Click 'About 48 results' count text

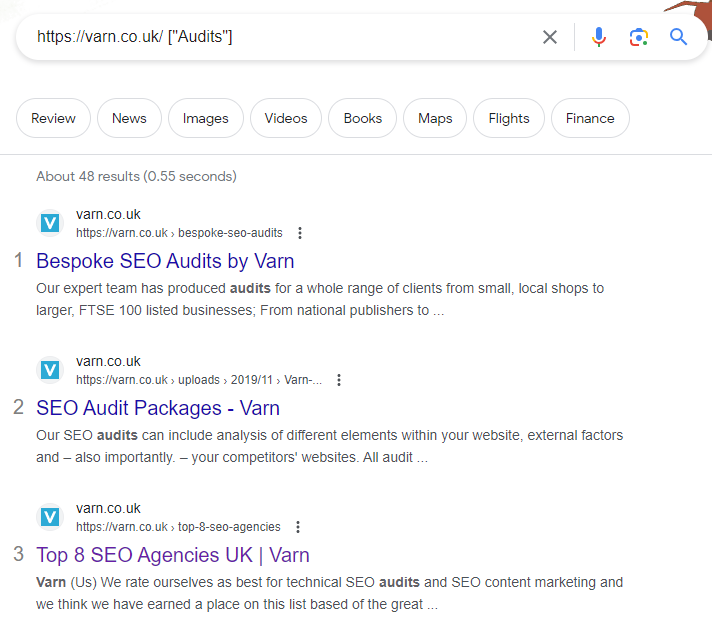tap(136, 176)
